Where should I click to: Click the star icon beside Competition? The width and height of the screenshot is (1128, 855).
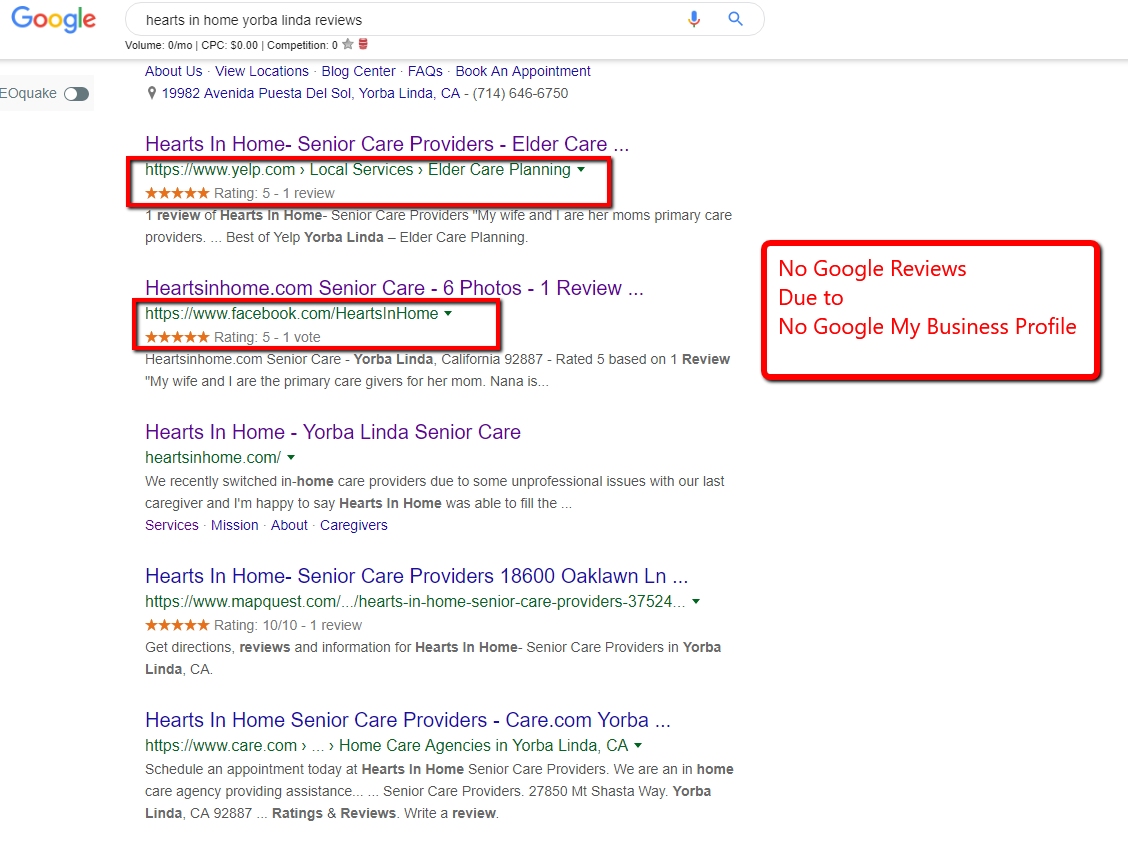coord(348,45)
